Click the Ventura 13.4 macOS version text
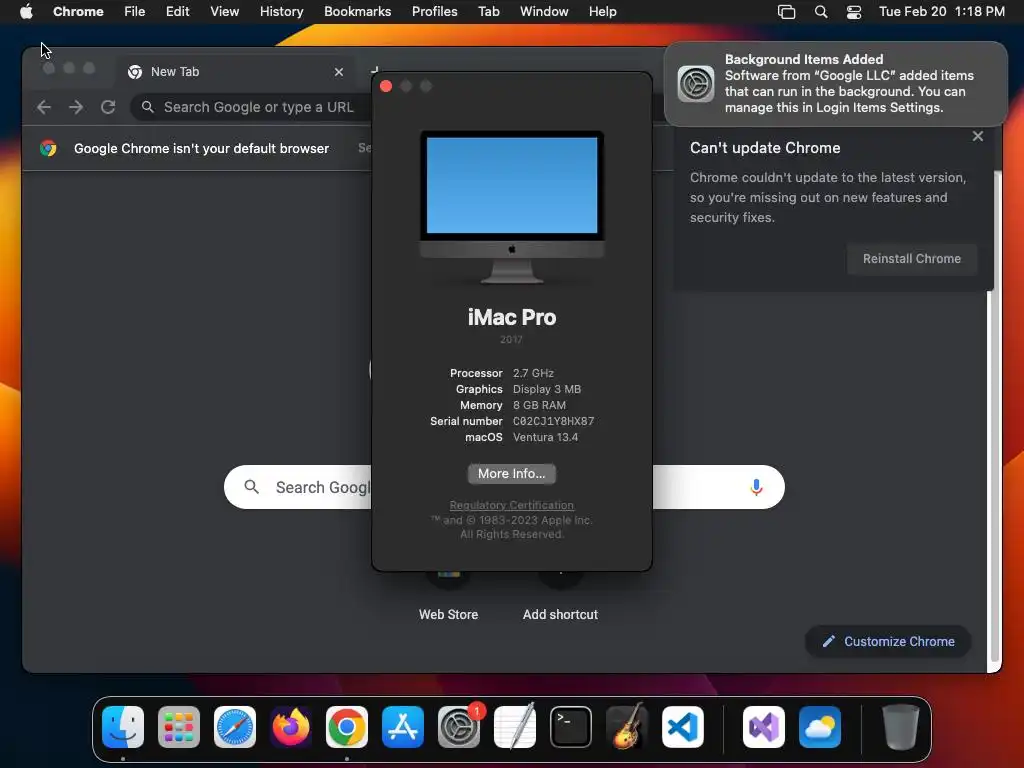Screen dimensions: 1024x768 click(x=545, y=437)
